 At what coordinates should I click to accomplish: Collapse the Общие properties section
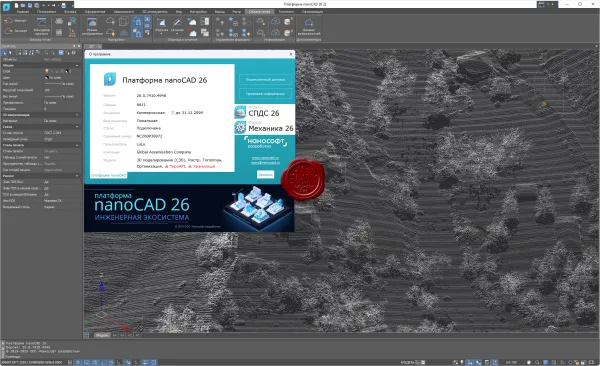[x=77, y=65]
